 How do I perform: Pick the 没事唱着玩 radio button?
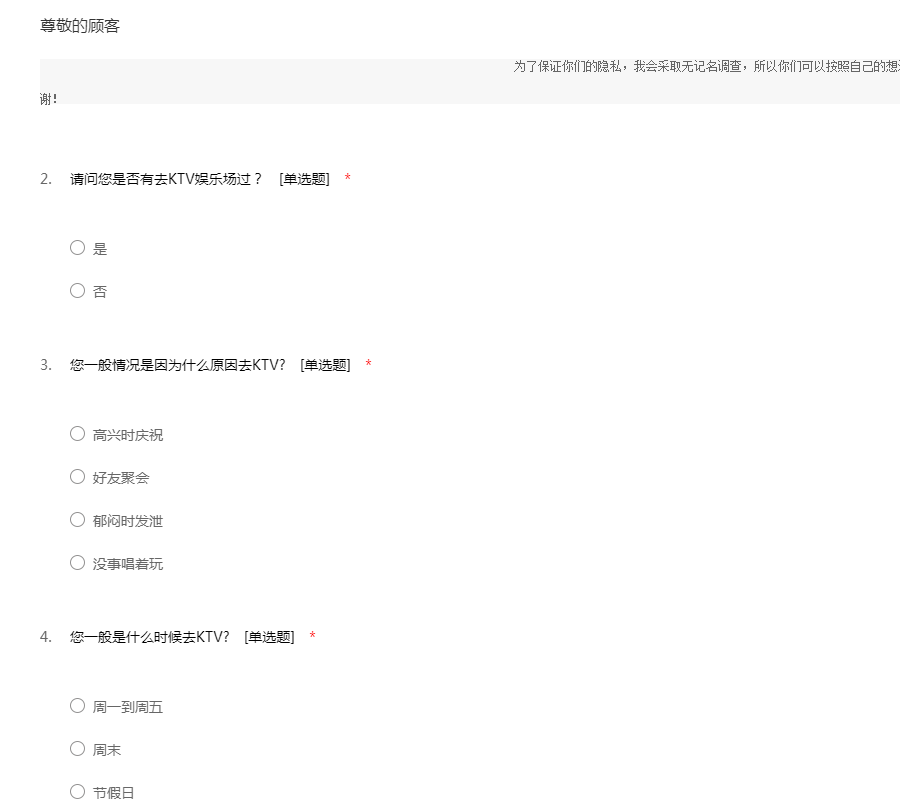pyautogui.click(x=77, y=563)
